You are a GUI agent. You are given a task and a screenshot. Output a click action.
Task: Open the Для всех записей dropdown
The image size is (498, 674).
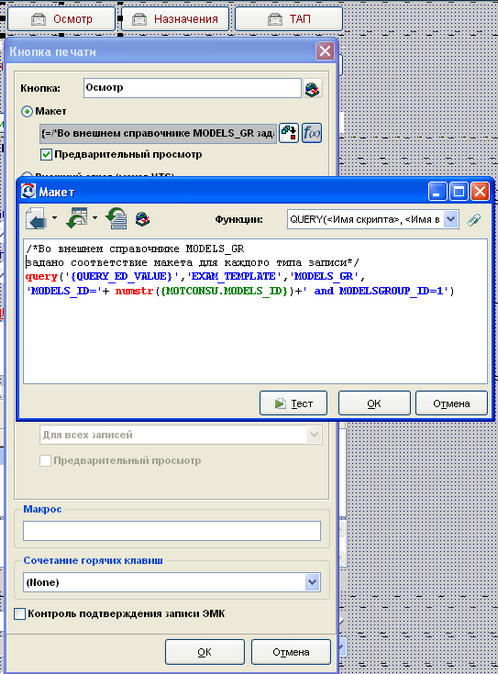click(x=314, y=435)
